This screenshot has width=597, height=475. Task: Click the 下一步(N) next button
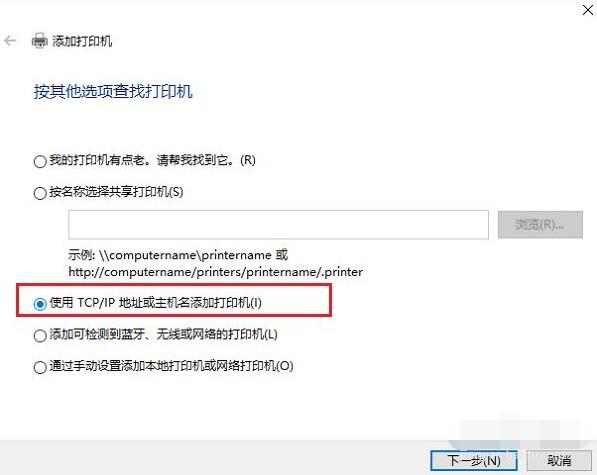click(474, 461)
